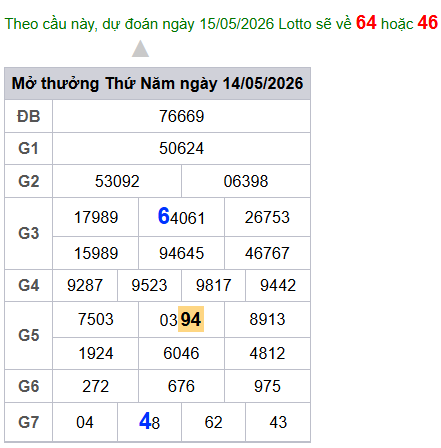
Task: Click the ĐB row label
Action: [x=29, y=117]
